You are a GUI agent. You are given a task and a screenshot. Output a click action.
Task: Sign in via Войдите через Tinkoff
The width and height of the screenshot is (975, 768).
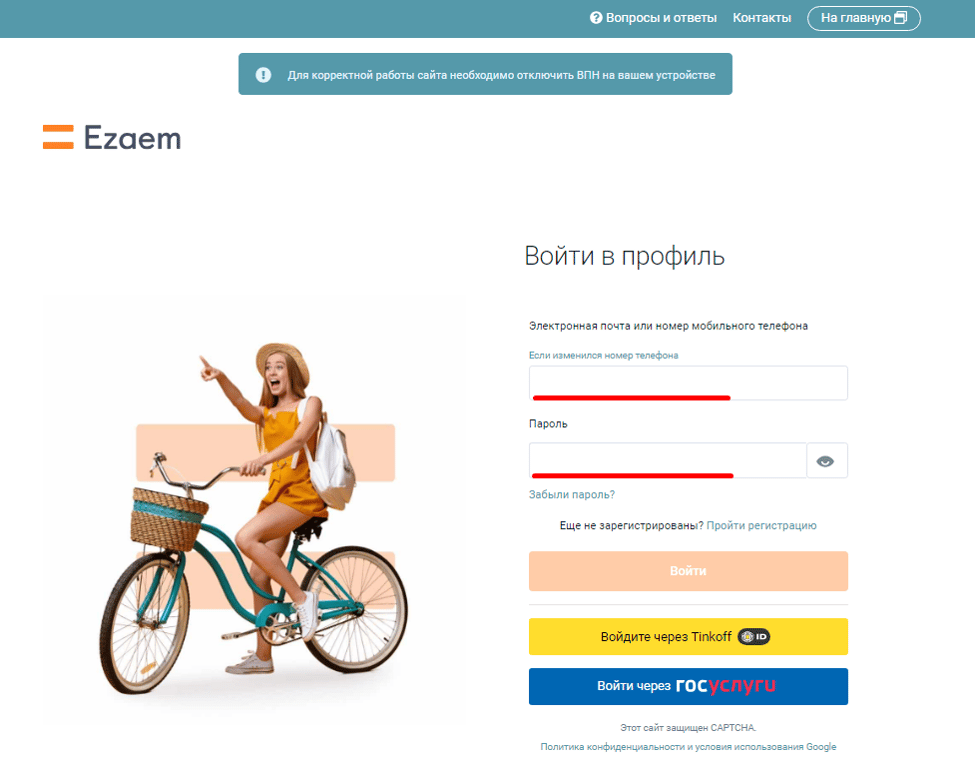point(688,636)
